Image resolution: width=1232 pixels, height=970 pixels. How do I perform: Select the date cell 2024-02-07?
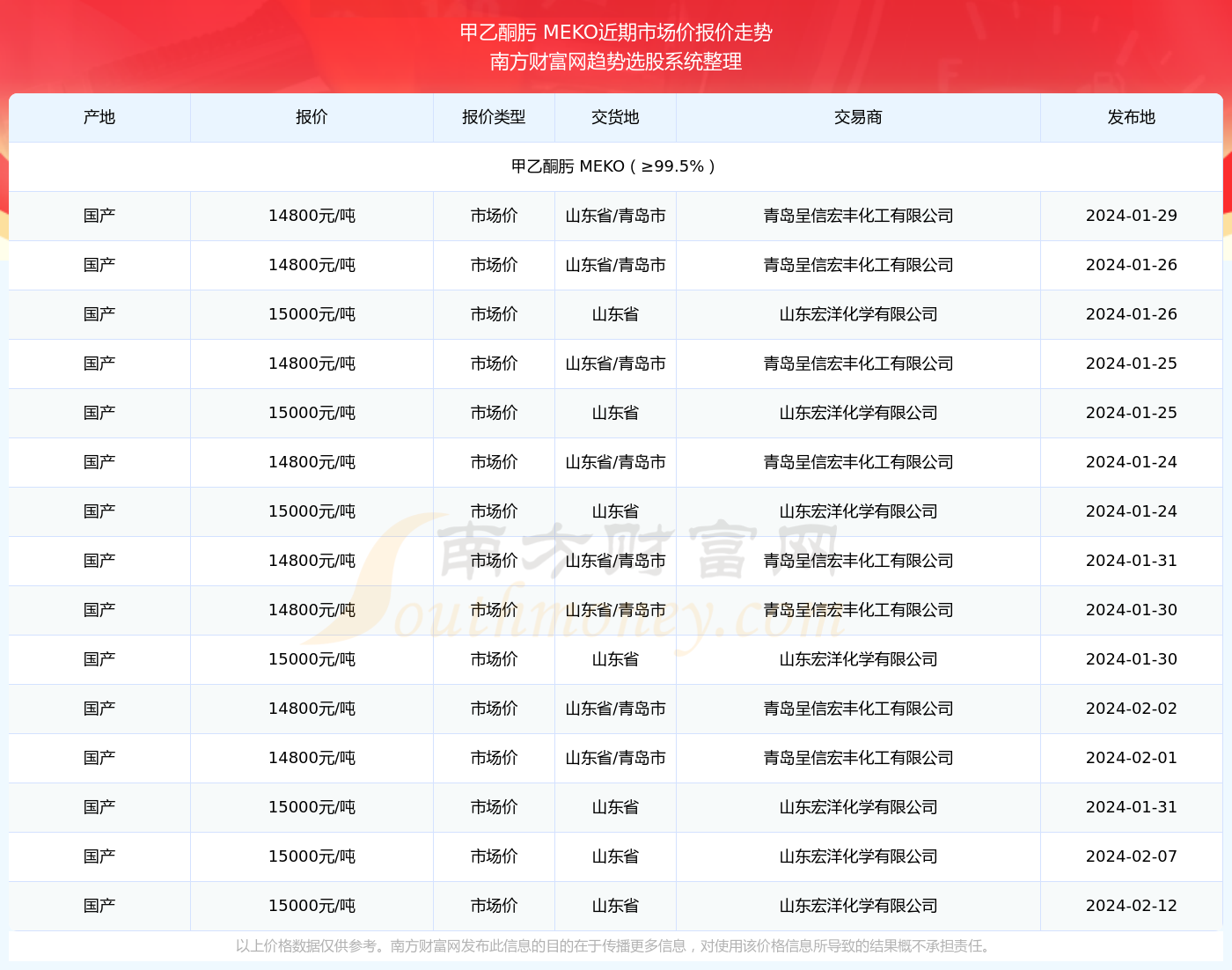pos(1131,856)
